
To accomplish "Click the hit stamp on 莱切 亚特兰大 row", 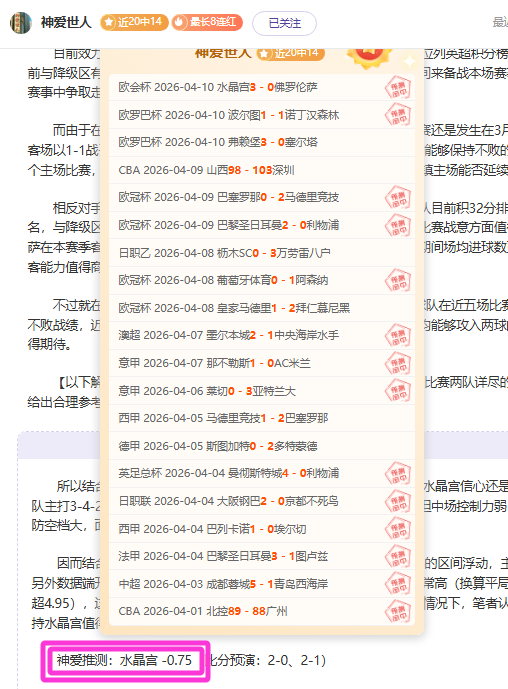I will click(x=398, y=391).
